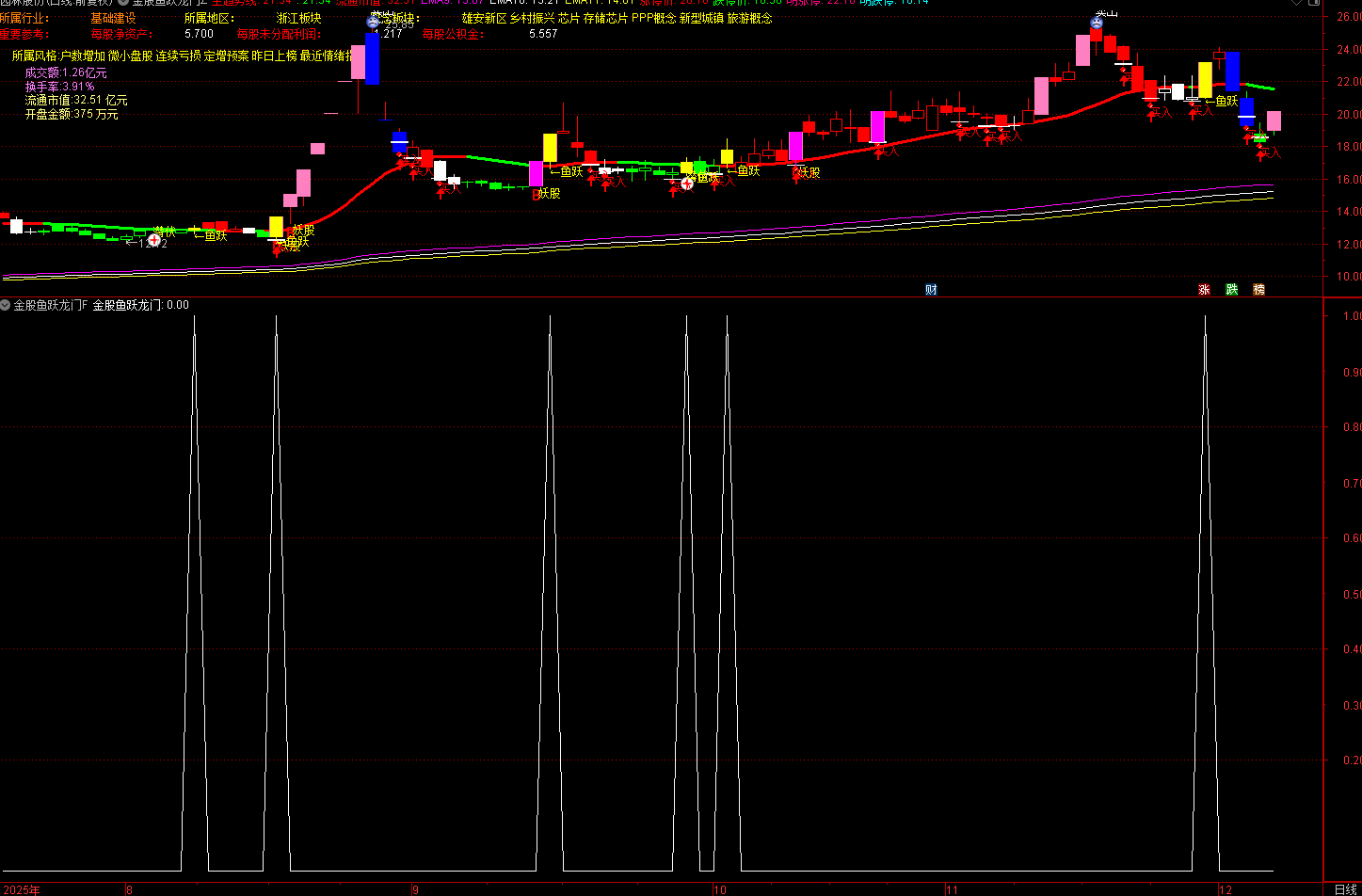Click the 金股鱼跃龙门: 0.00 value readout
The image size is (1362, 896).
click(141, 305)
